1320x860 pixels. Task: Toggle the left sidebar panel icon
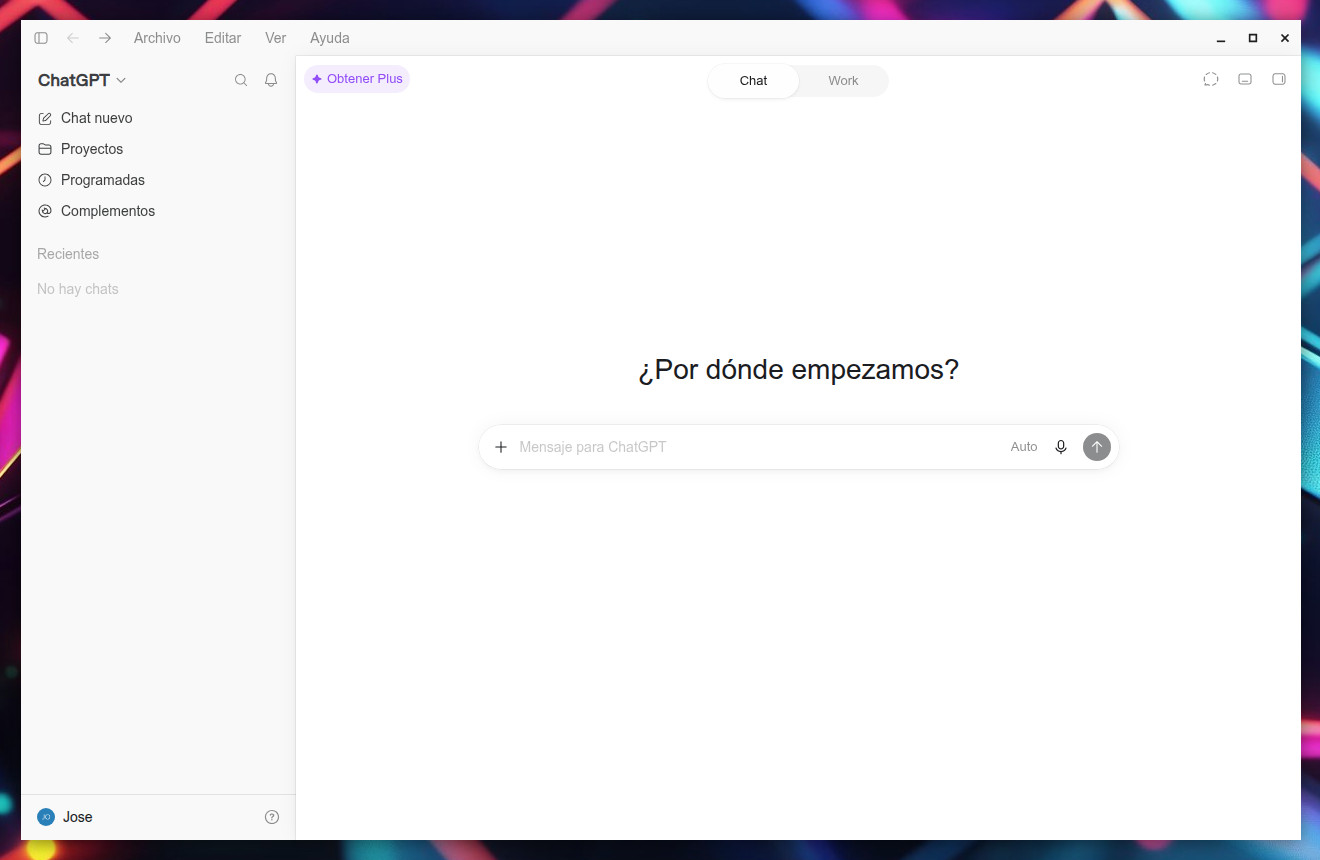tap(41, 38)
